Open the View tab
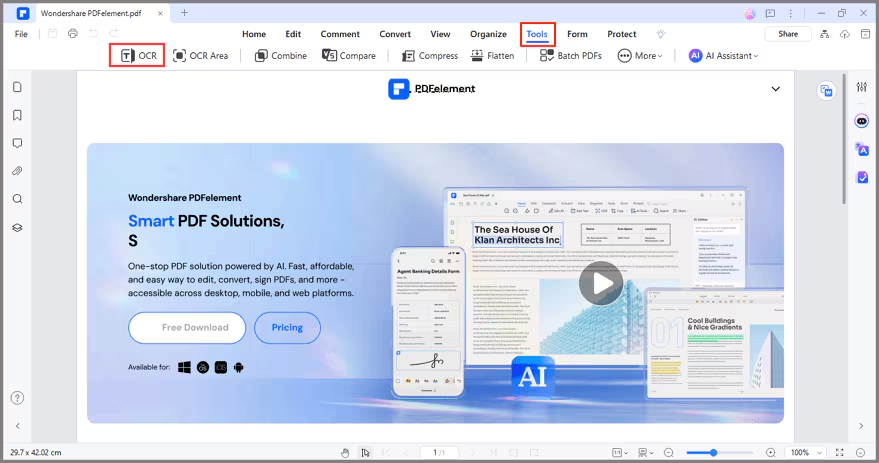This screenshot has width=879, height=463. tap(441, 34)
